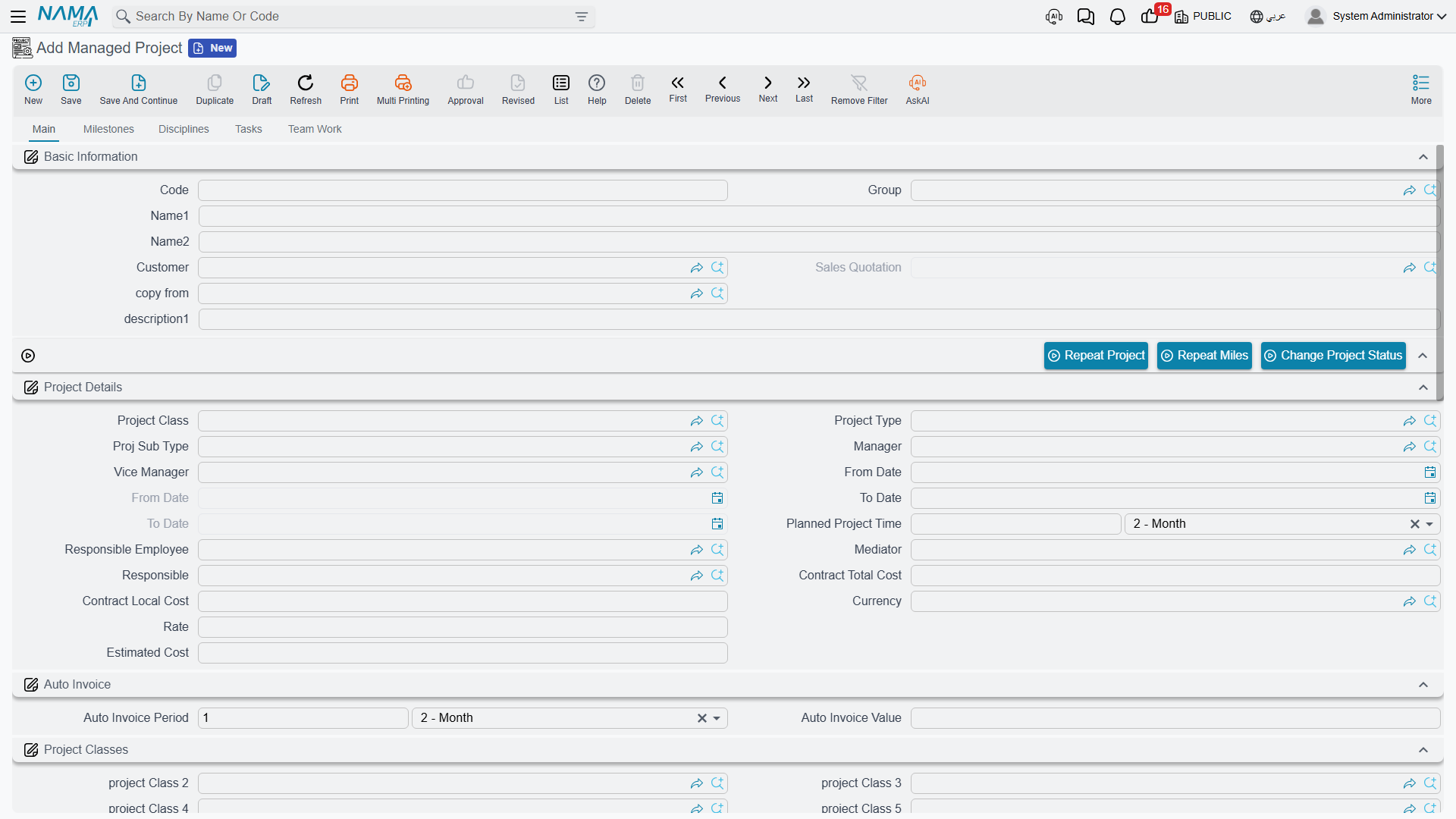
Task: Click Currency field lookup search icon
Action: click(x=1430, y=601)
